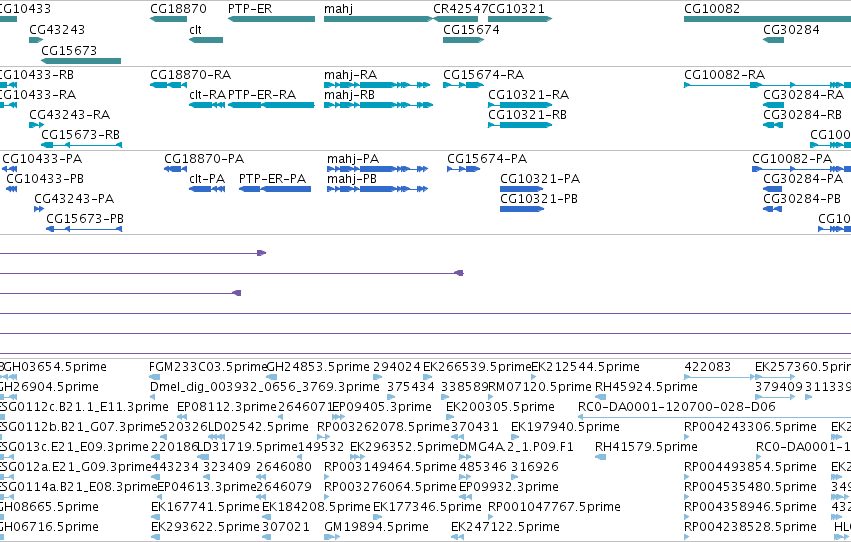Open the CG15674-PA protein feature
The height and width of the screenshot is (542, 851).
pos(463,169)
